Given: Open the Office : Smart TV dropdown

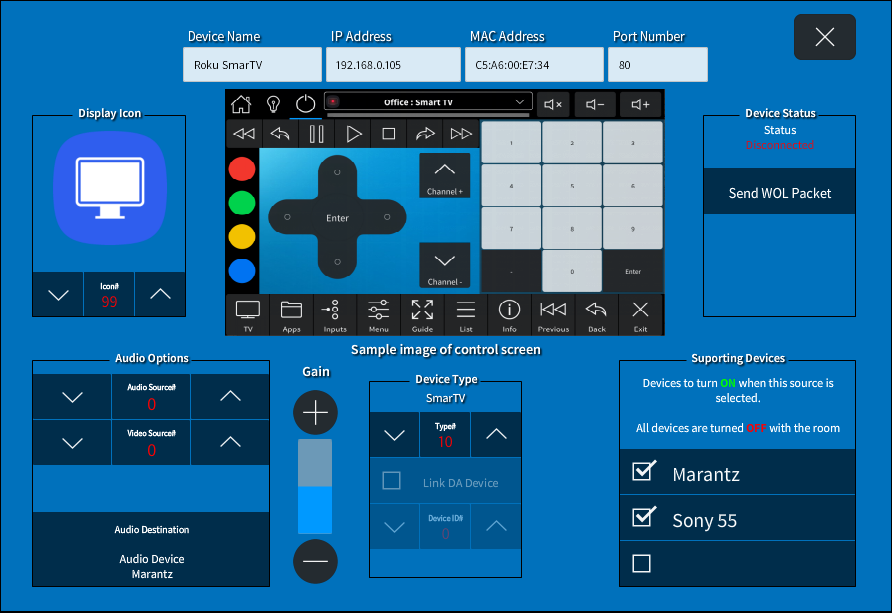Looking at the screenshot, I should tap(428, 102).
